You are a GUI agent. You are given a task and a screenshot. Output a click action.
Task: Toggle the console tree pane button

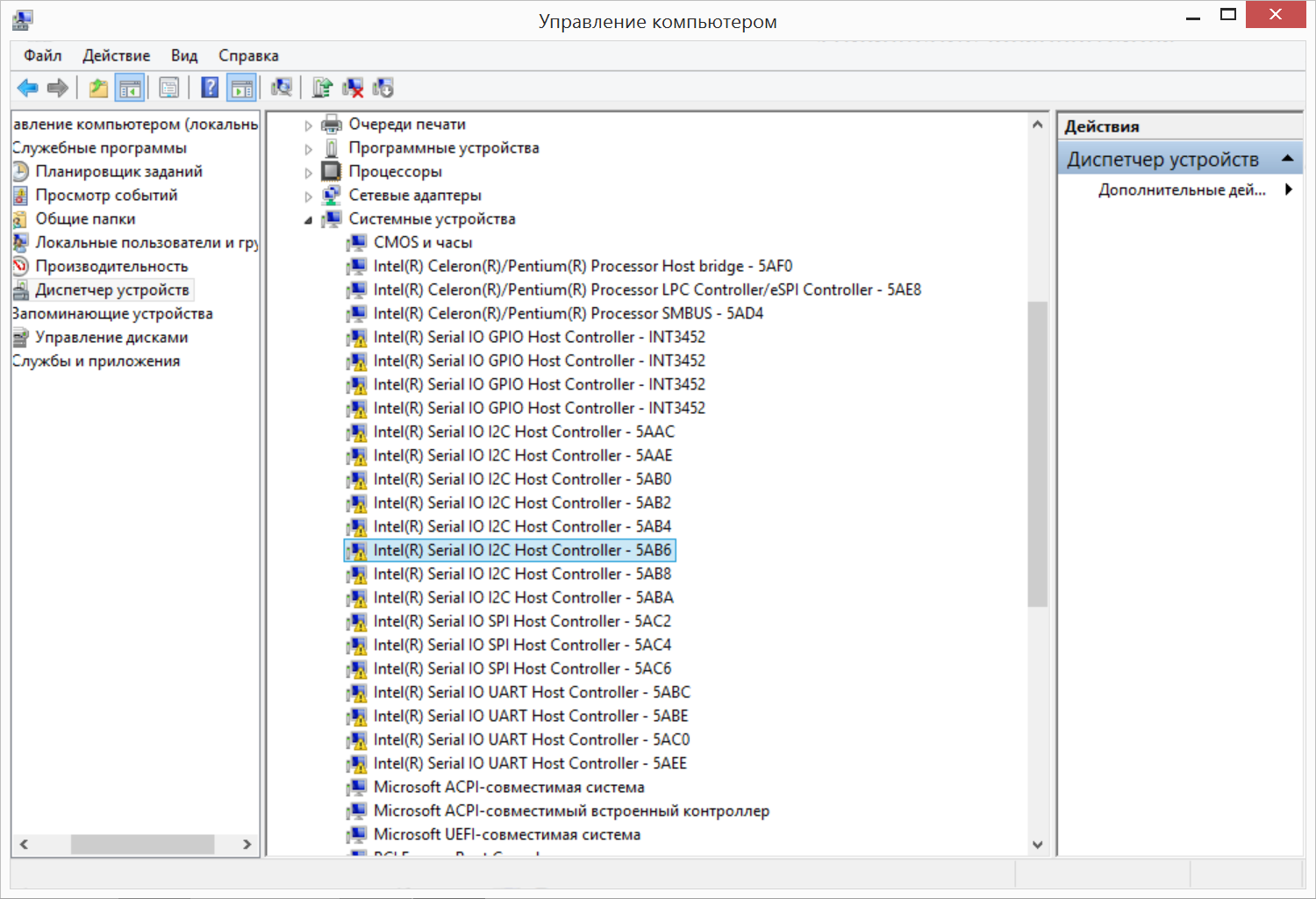pos(130,88)
